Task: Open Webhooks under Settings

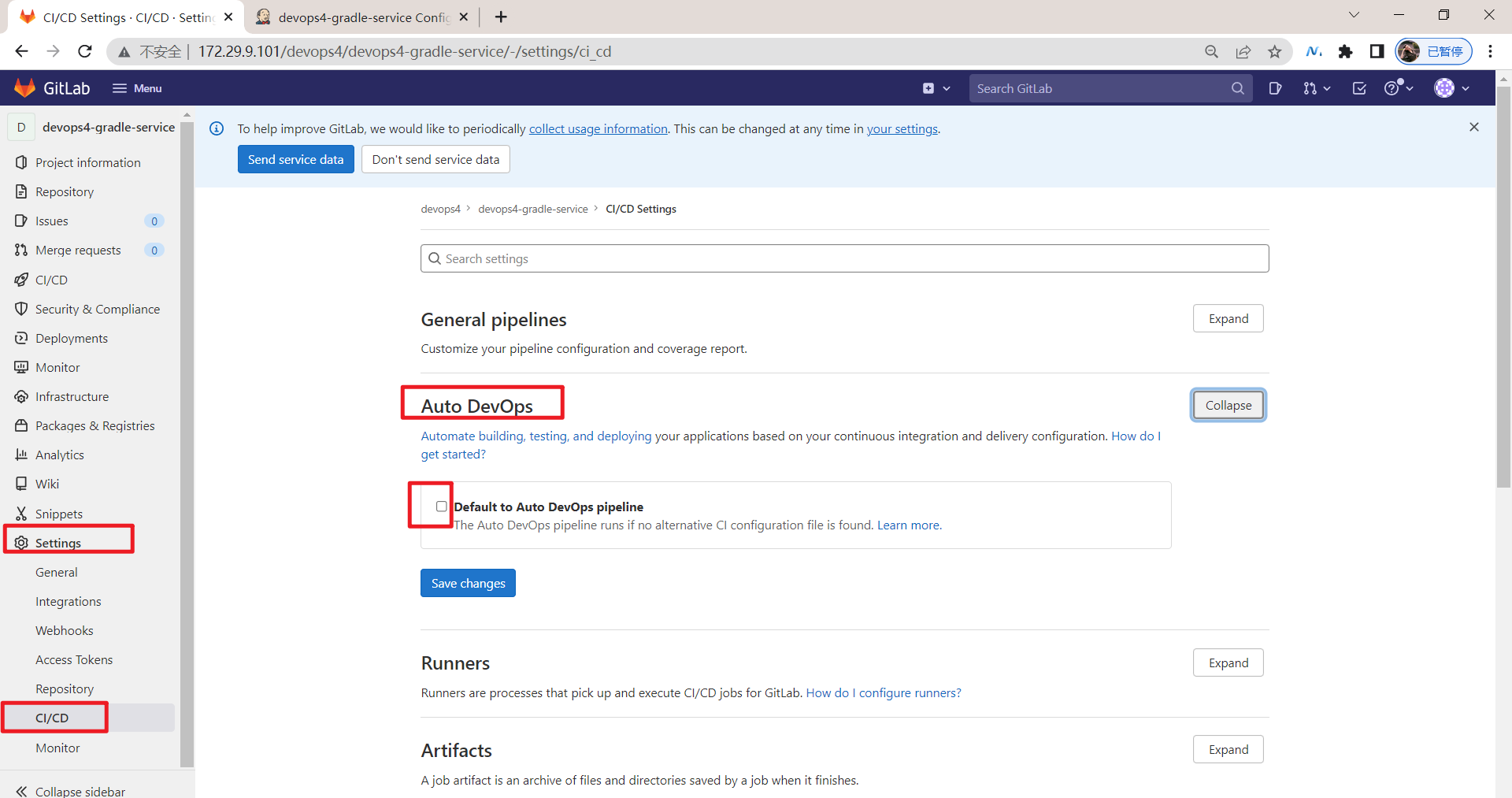Action: point(65,630)
